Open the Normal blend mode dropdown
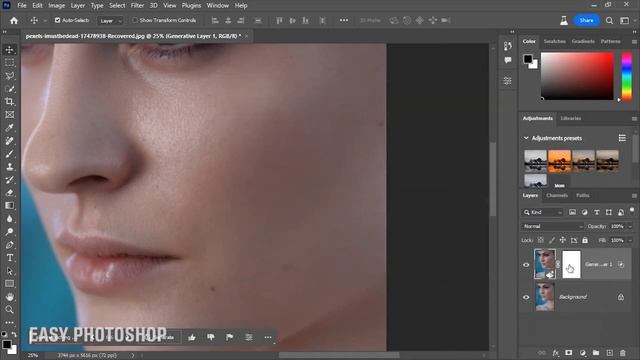Viewport: 640px width, 360px height. (552, 226)
